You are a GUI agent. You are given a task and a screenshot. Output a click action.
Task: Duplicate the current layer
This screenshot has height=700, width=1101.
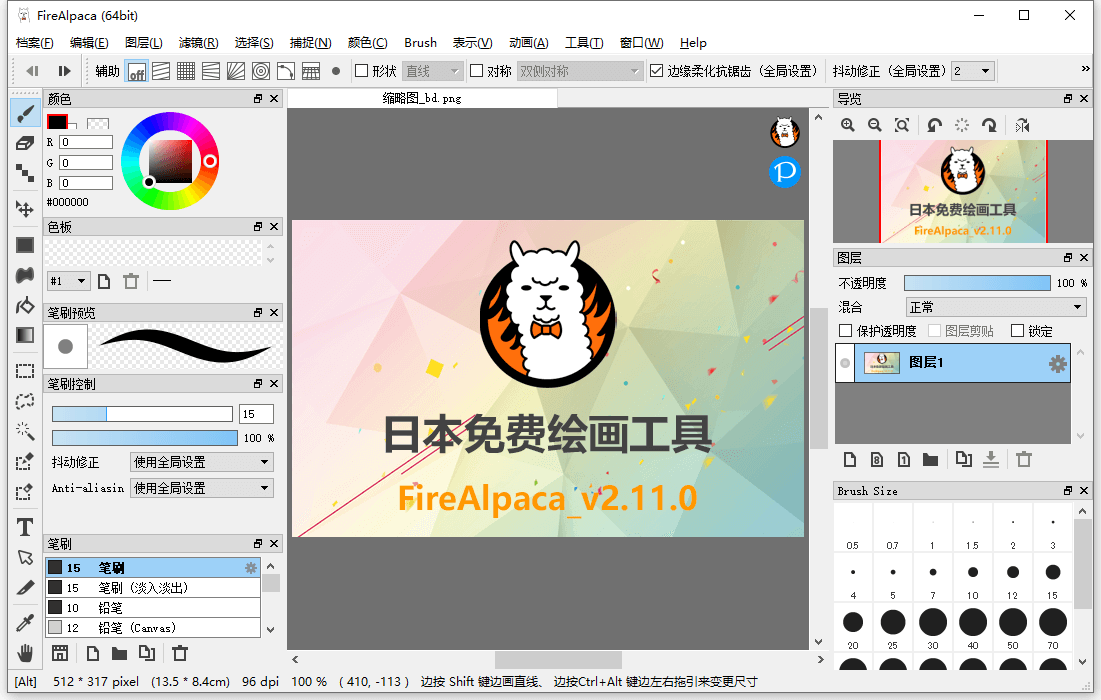tap(963, 460)
